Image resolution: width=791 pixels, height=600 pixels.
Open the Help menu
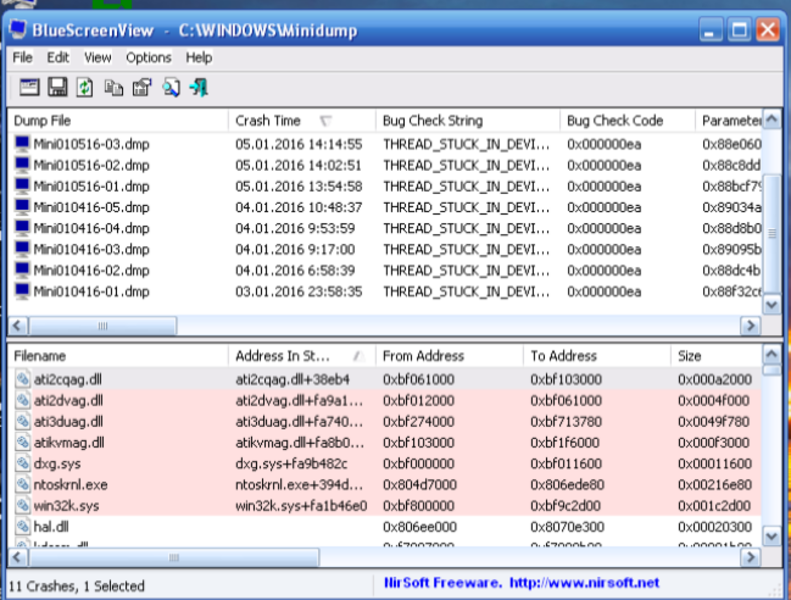coord(199,58)
